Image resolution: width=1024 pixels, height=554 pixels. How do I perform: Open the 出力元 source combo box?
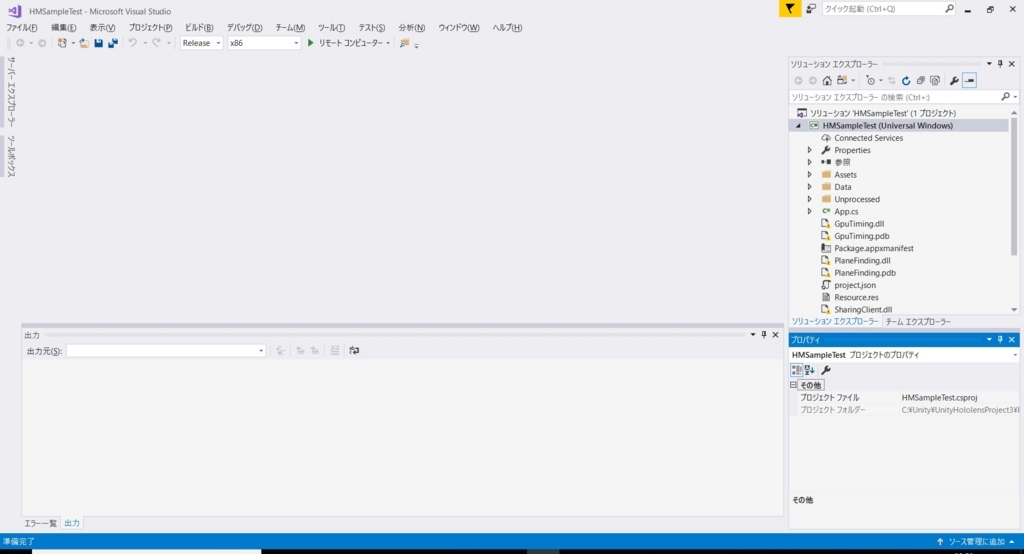point(166,351)
